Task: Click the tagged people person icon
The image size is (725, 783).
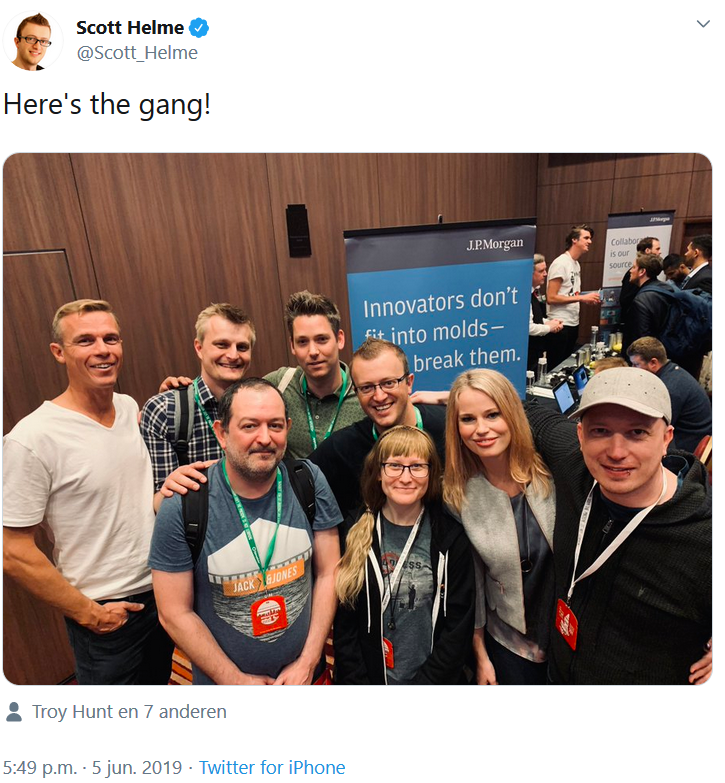Action: point(14,712)
